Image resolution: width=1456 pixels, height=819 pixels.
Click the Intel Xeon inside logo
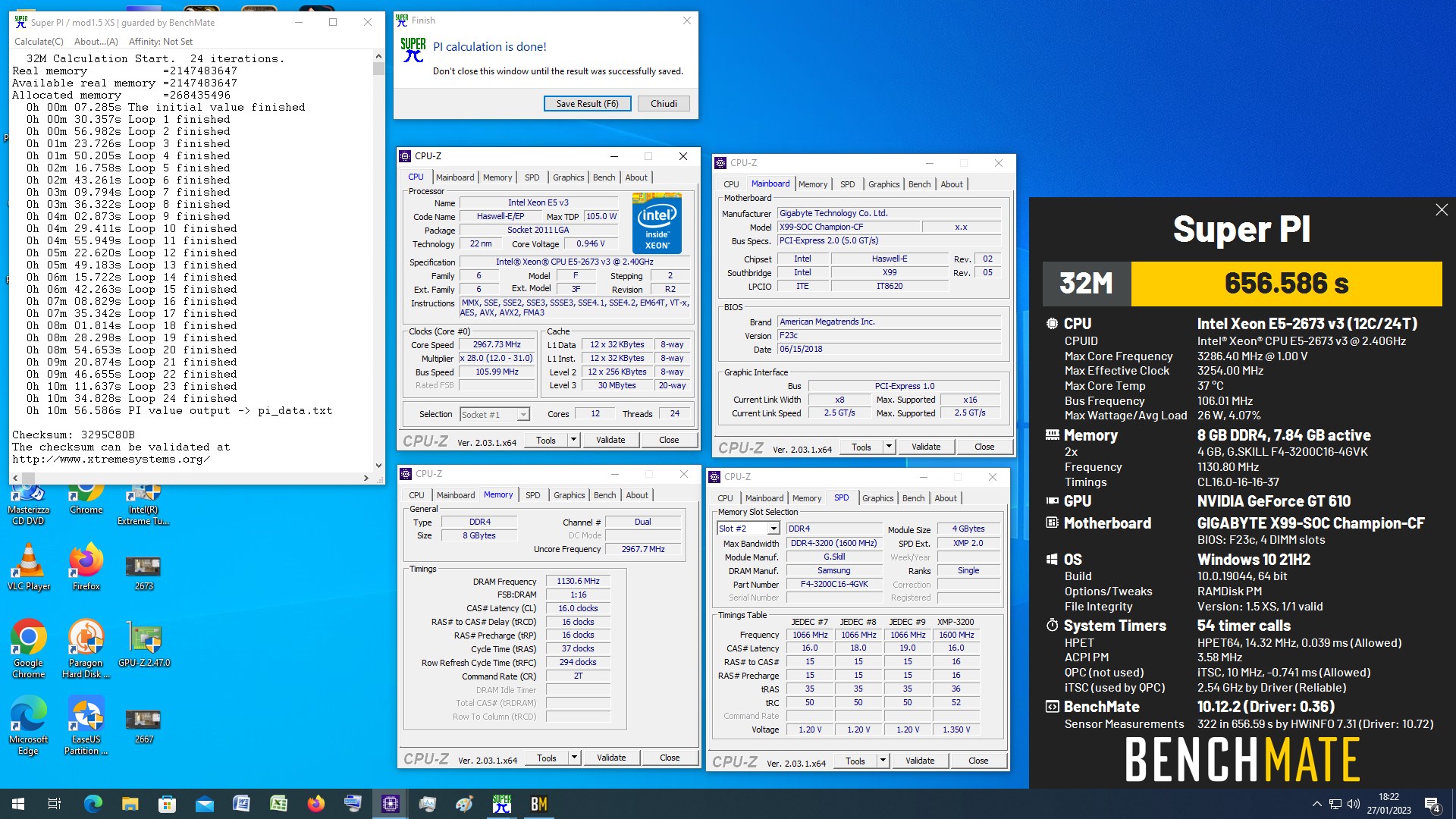click(657, 223)
